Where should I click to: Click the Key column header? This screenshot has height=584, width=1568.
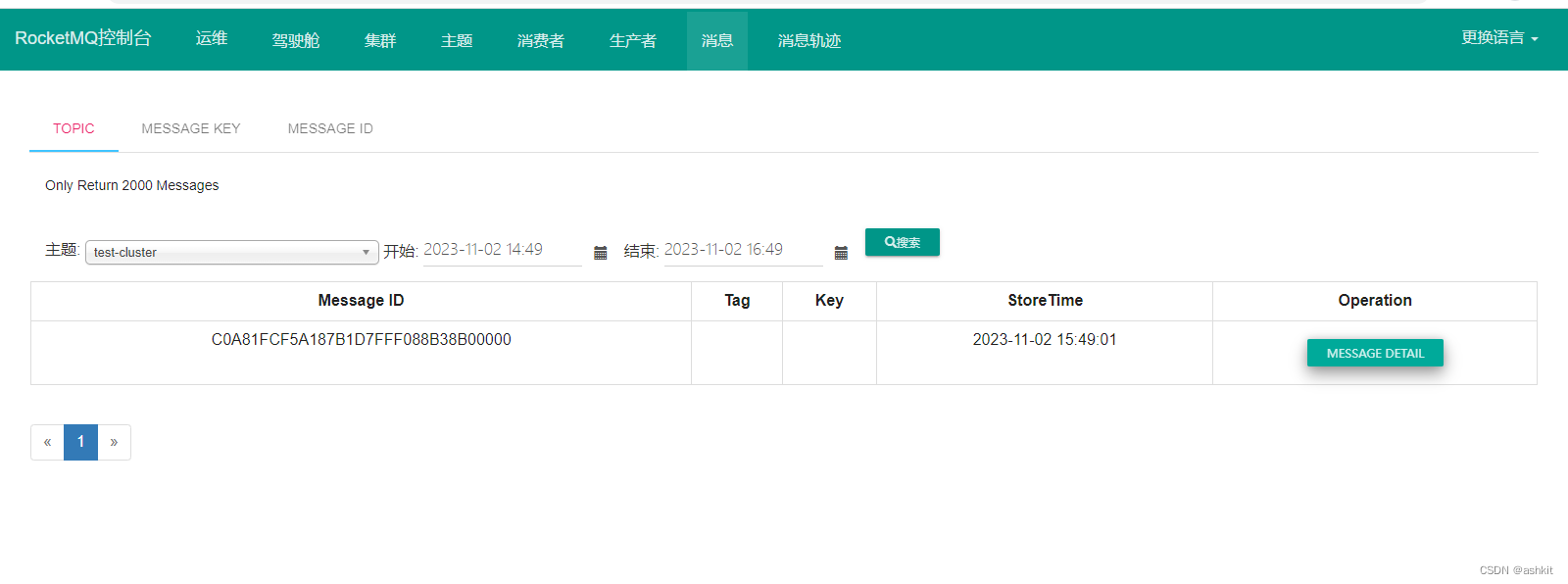pos(829,301)
